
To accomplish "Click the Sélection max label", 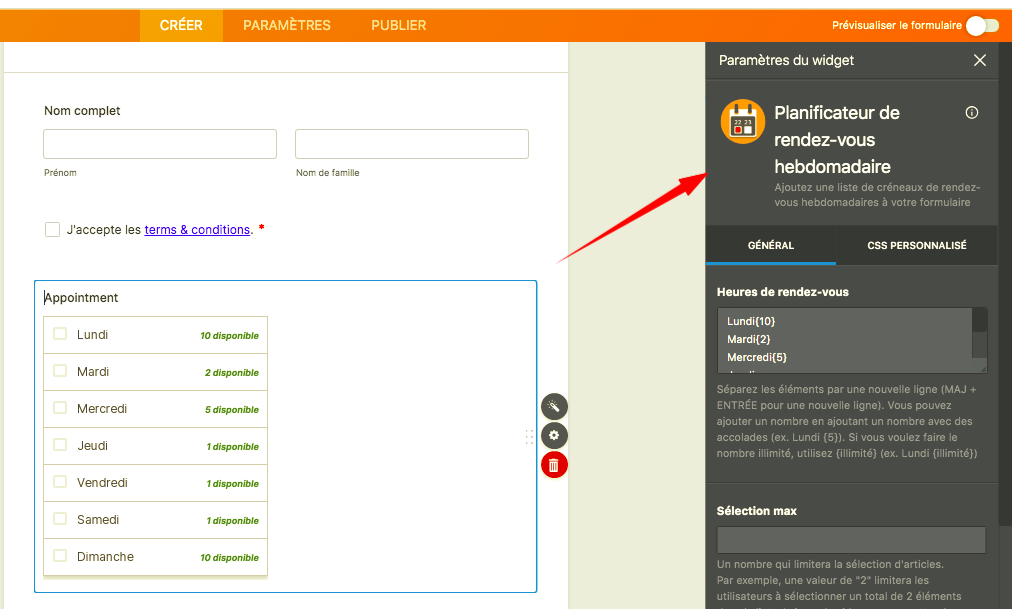I will 756,511.
